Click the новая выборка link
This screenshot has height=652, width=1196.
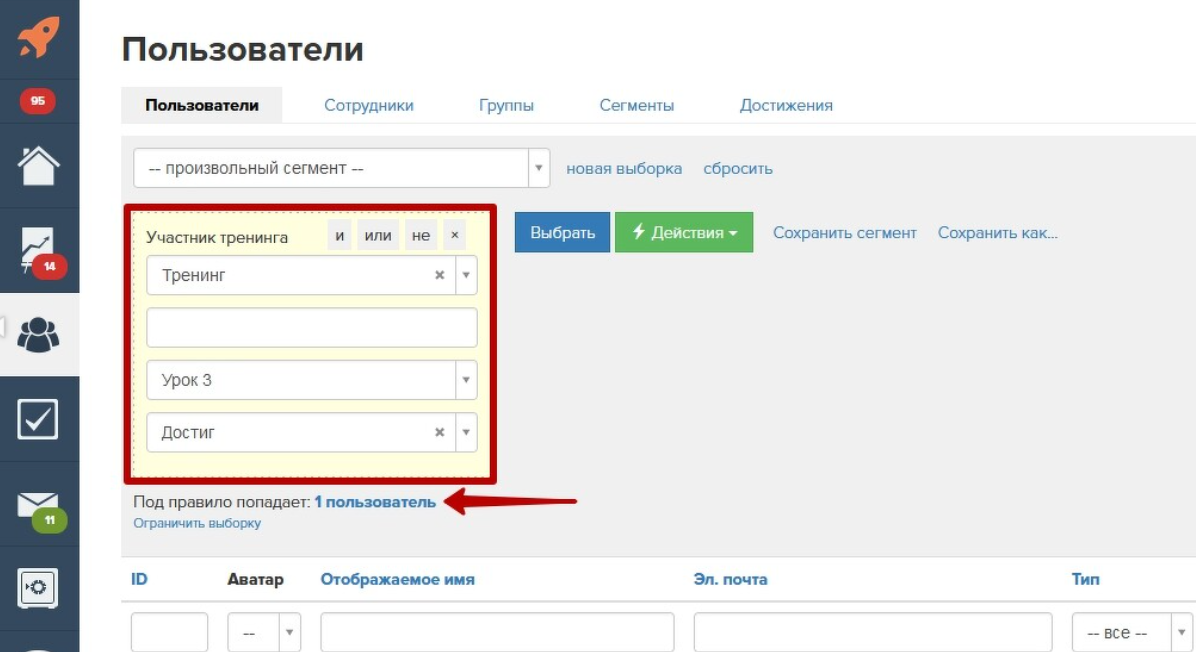624,169
